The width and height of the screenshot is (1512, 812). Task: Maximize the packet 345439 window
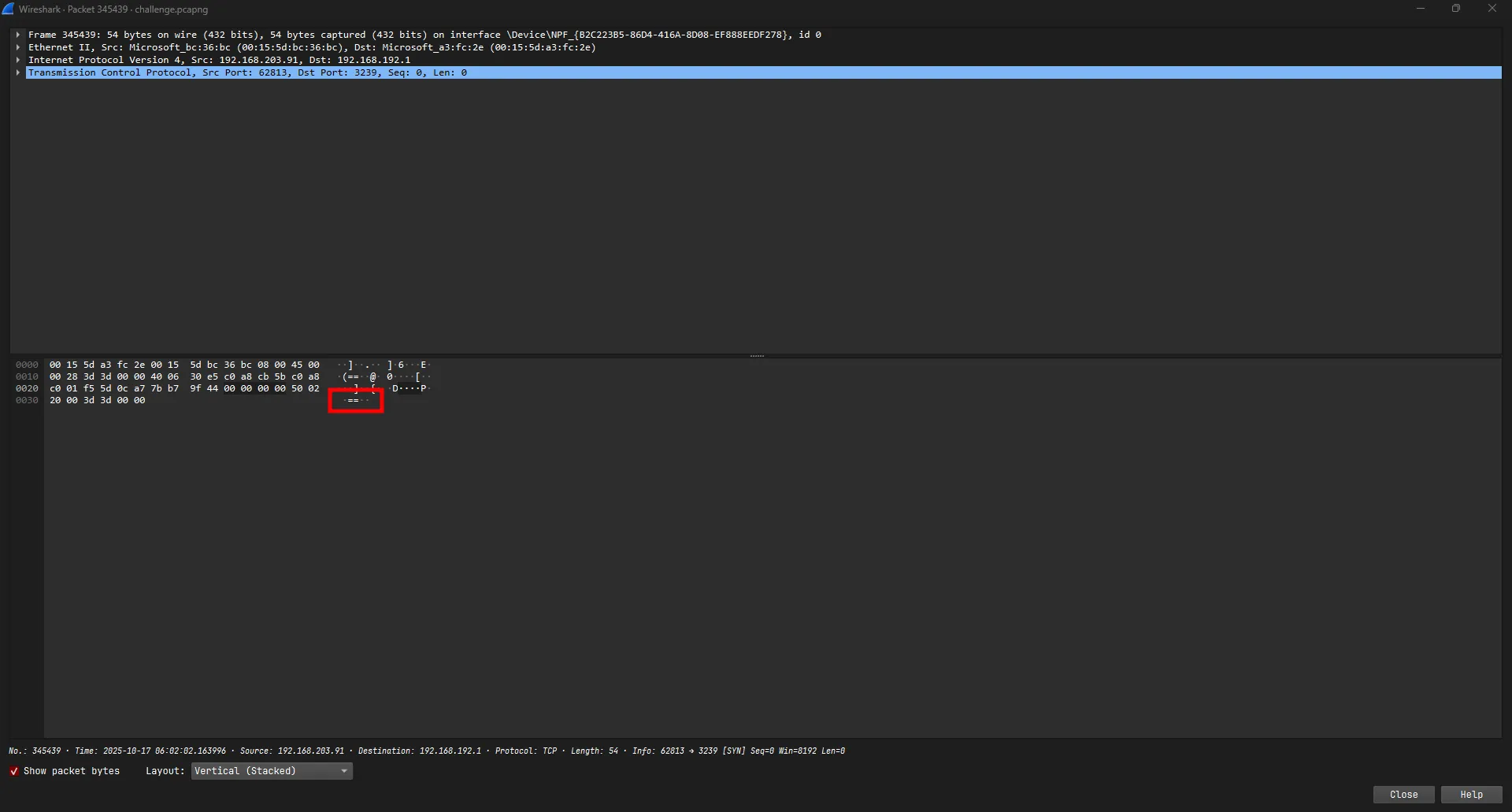[x=1456, y=9]
